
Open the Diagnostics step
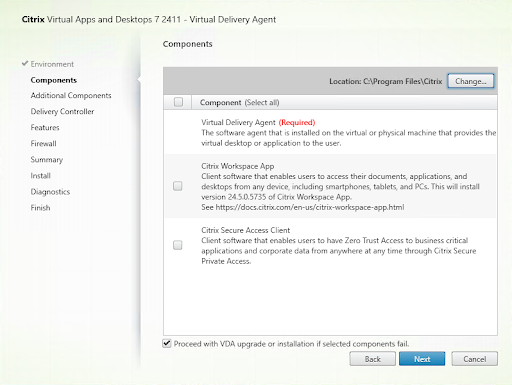50,192
